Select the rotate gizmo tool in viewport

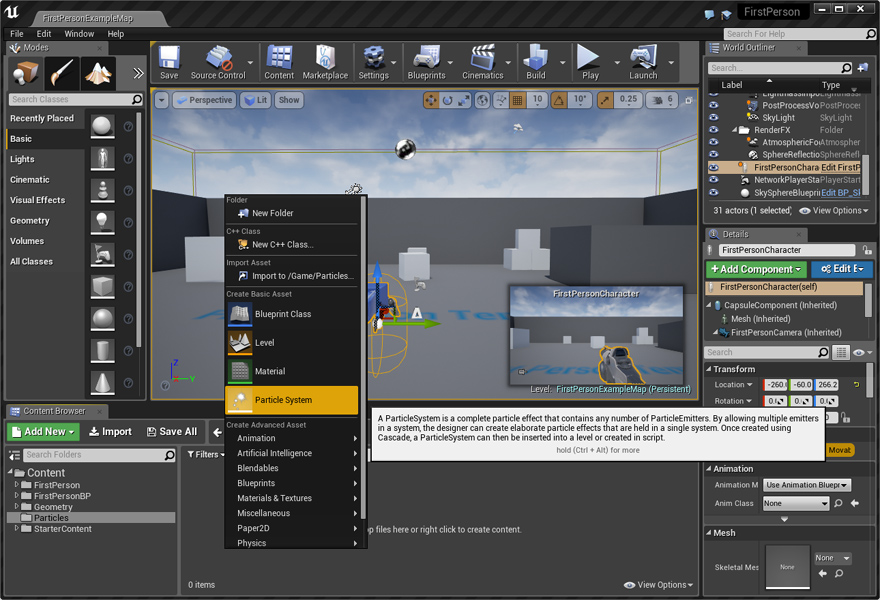pos(447,100)
